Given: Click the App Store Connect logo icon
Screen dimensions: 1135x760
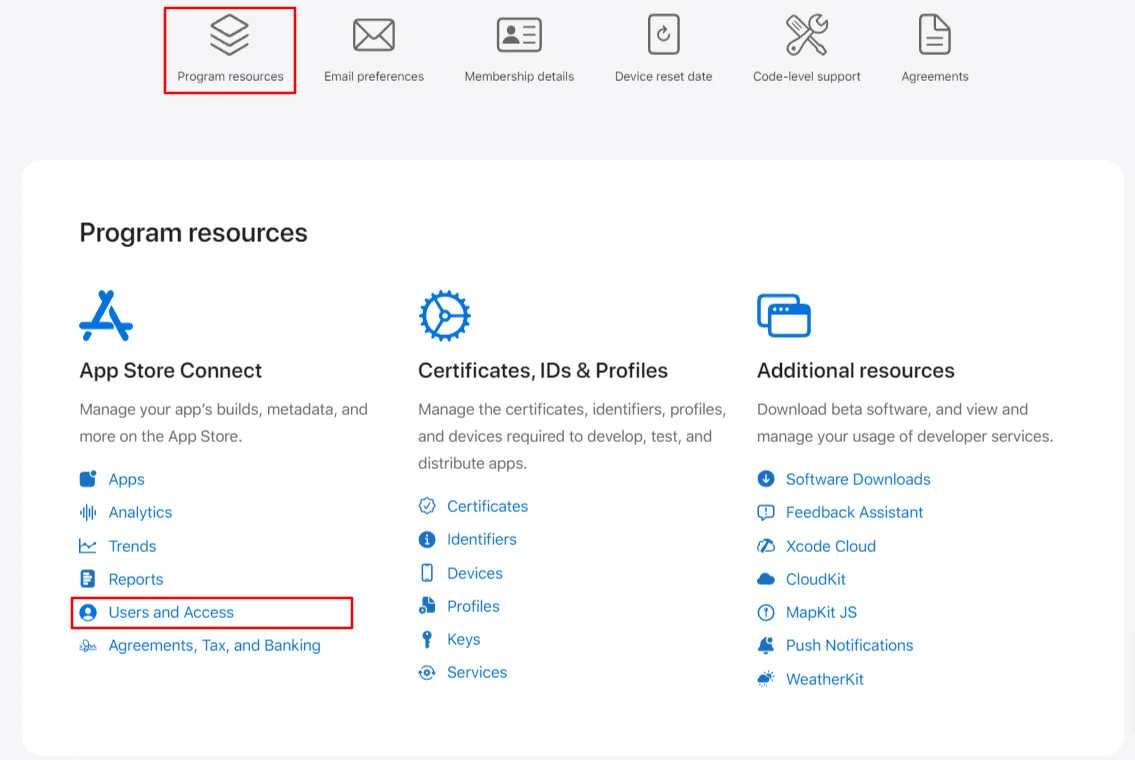Looking at the screenshot, I should [x=106, y=316].
